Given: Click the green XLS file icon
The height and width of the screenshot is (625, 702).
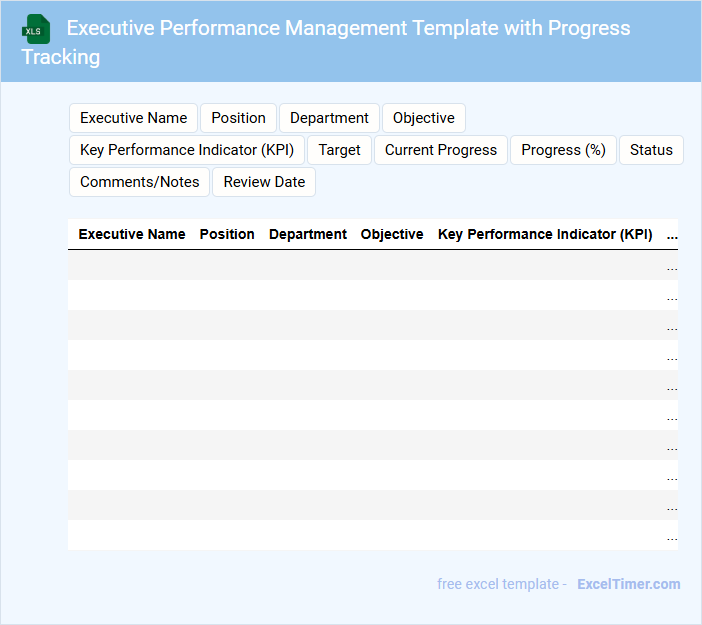Looking at the screenshot, I should click(36, 29).
